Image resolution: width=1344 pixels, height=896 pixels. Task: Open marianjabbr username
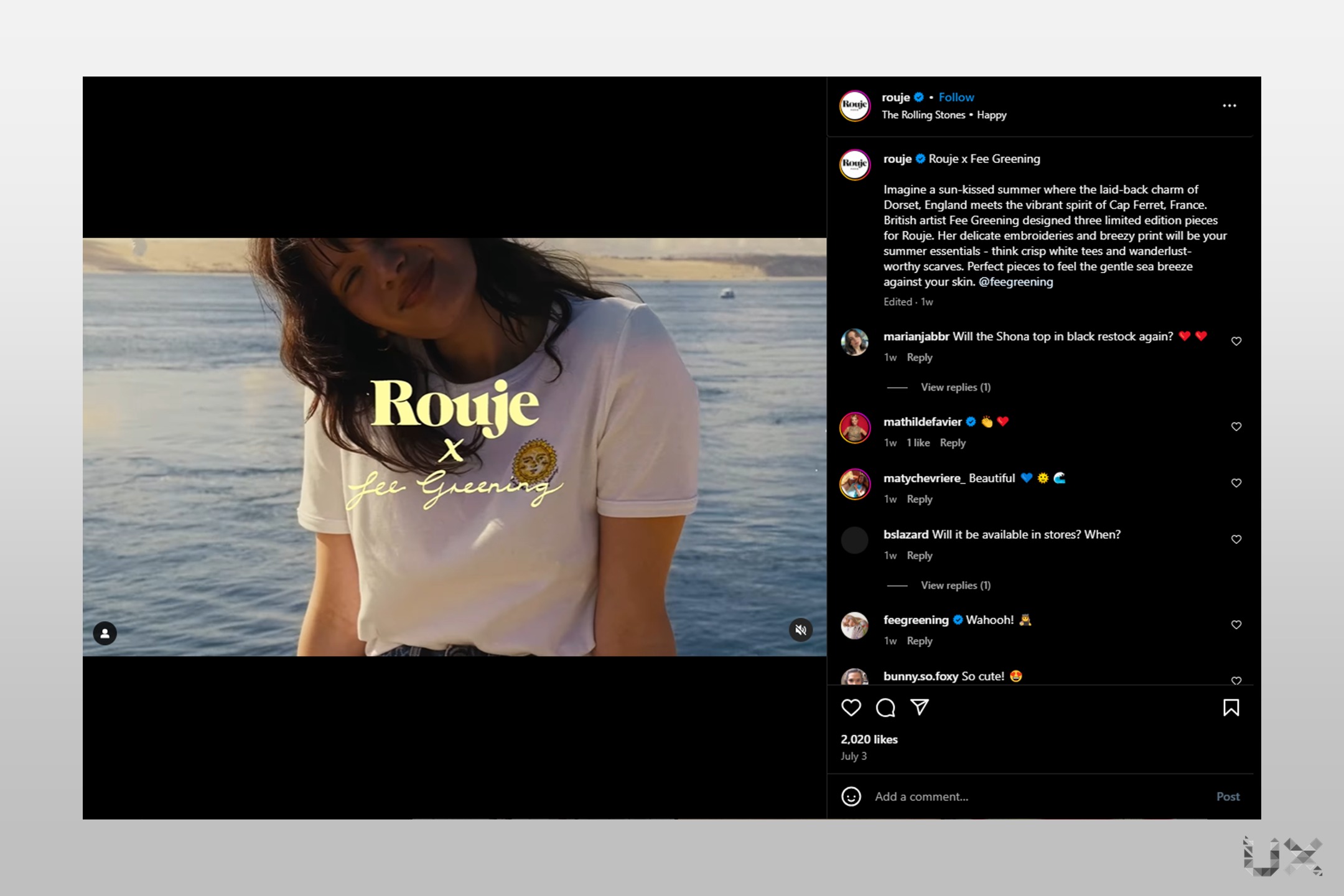pyautogui.click(x=917, y=337)
